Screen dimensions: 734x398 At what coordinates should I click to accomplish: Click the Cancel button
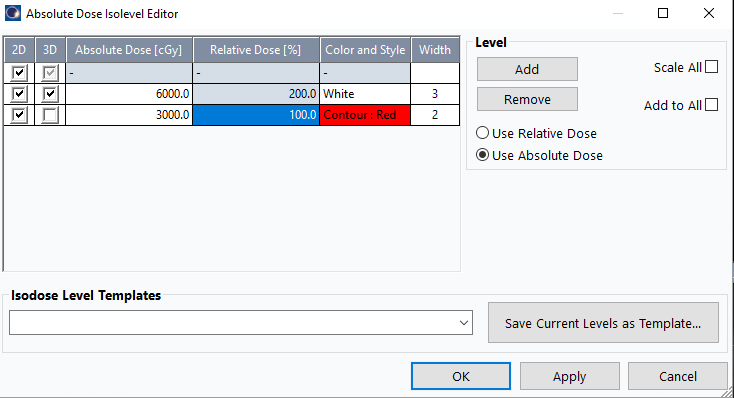tap(678, 376)
